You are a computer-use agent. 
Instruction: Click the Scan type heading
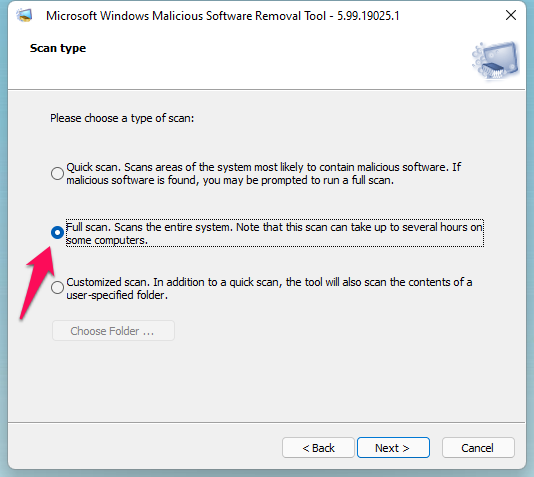[58, 48]
